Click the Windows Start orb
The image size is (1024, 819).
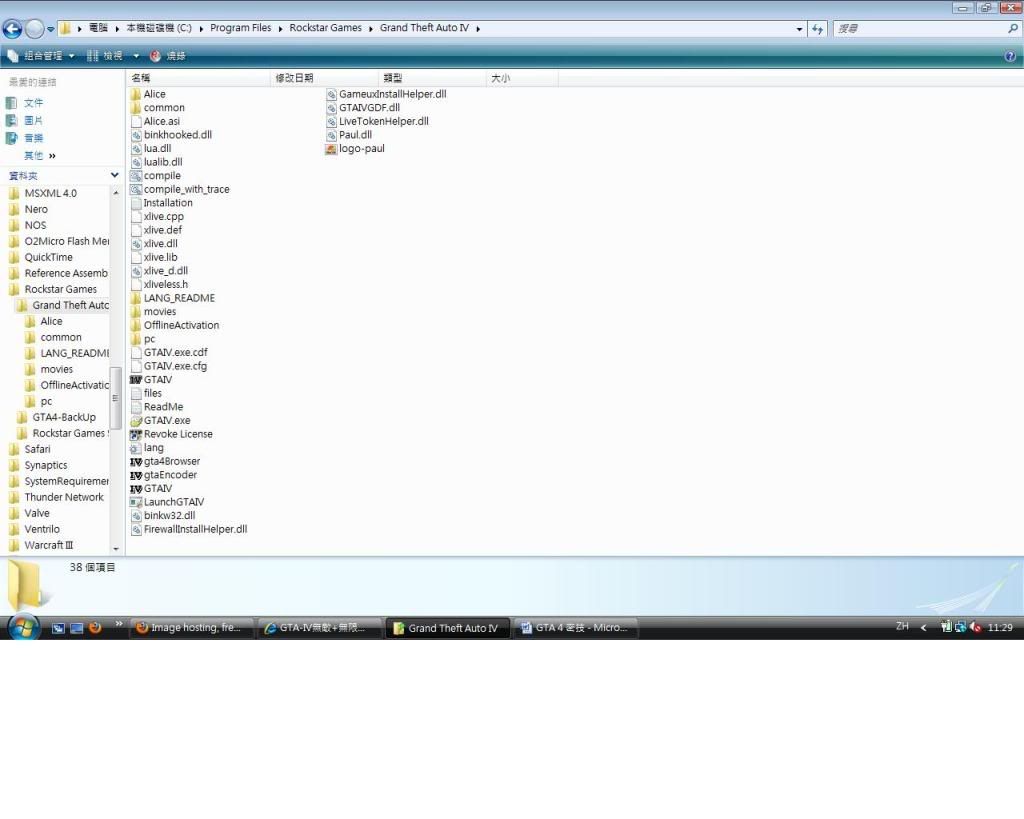(x=23, y=627)
